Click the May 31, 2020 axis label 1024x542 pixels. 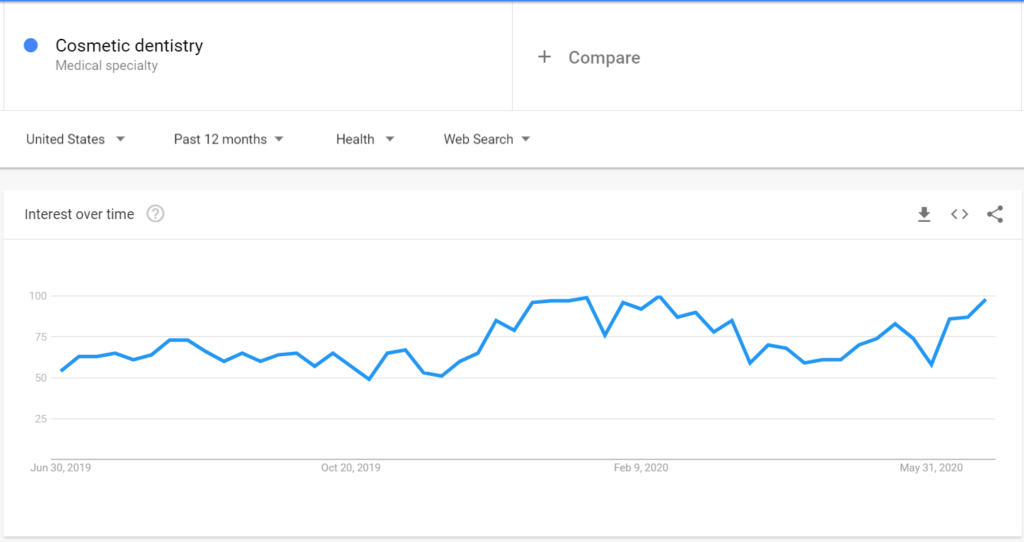coord(931,467)
